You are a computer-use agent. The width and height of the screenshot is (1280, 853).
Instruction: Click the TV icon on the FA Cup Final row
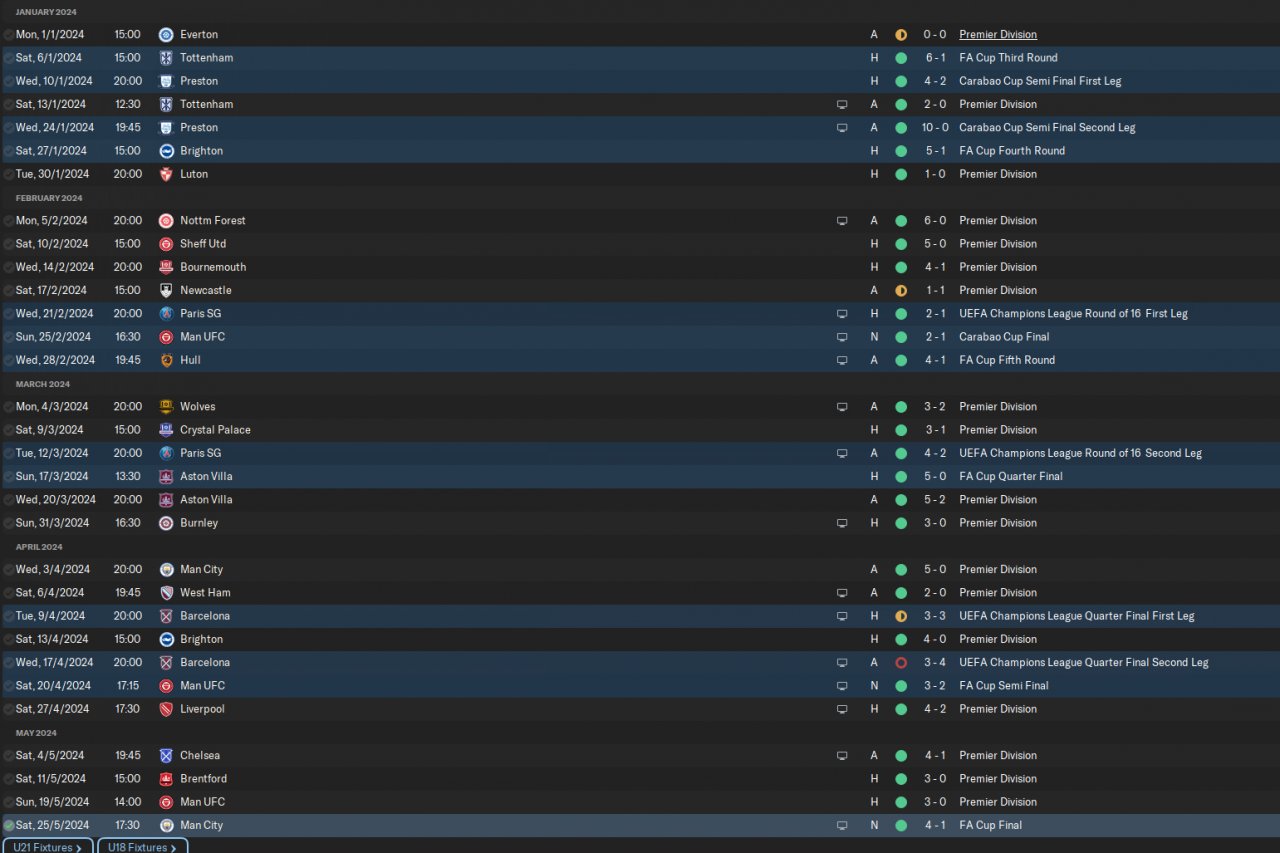(x=842, y=825)
